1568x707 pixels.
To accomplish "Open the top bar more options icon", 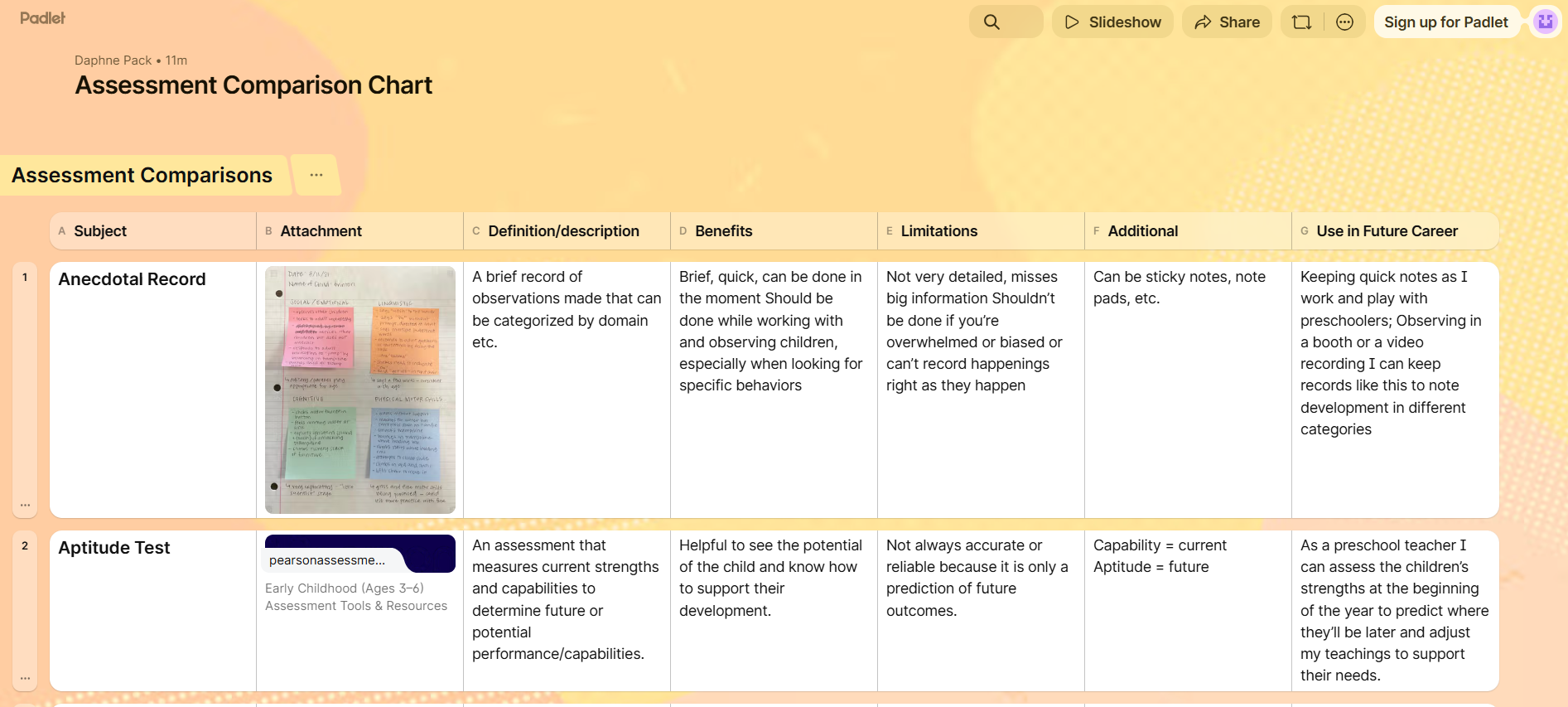I will [x=1344, y=22].
